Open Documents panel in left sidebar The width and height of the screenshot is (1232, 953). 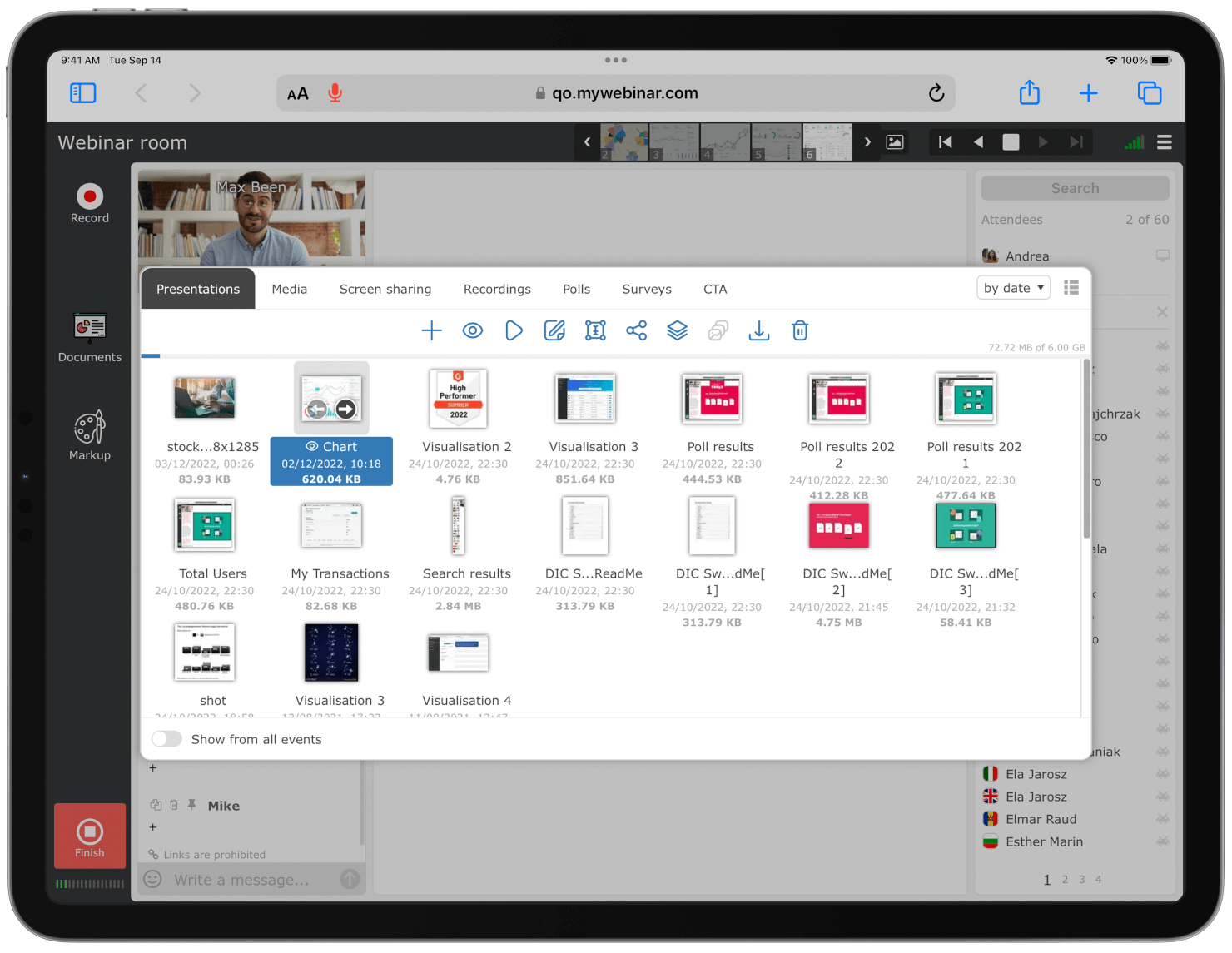(90, 337)
